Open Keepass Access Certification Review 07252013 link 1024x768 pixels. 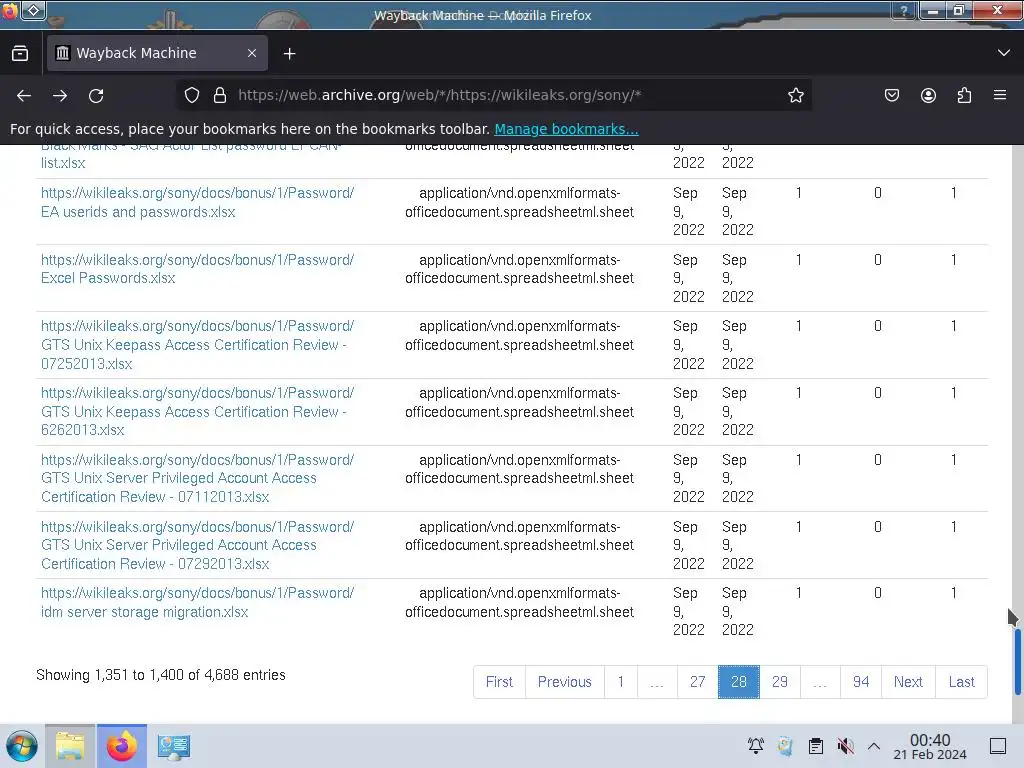click(x=197, y=345)
